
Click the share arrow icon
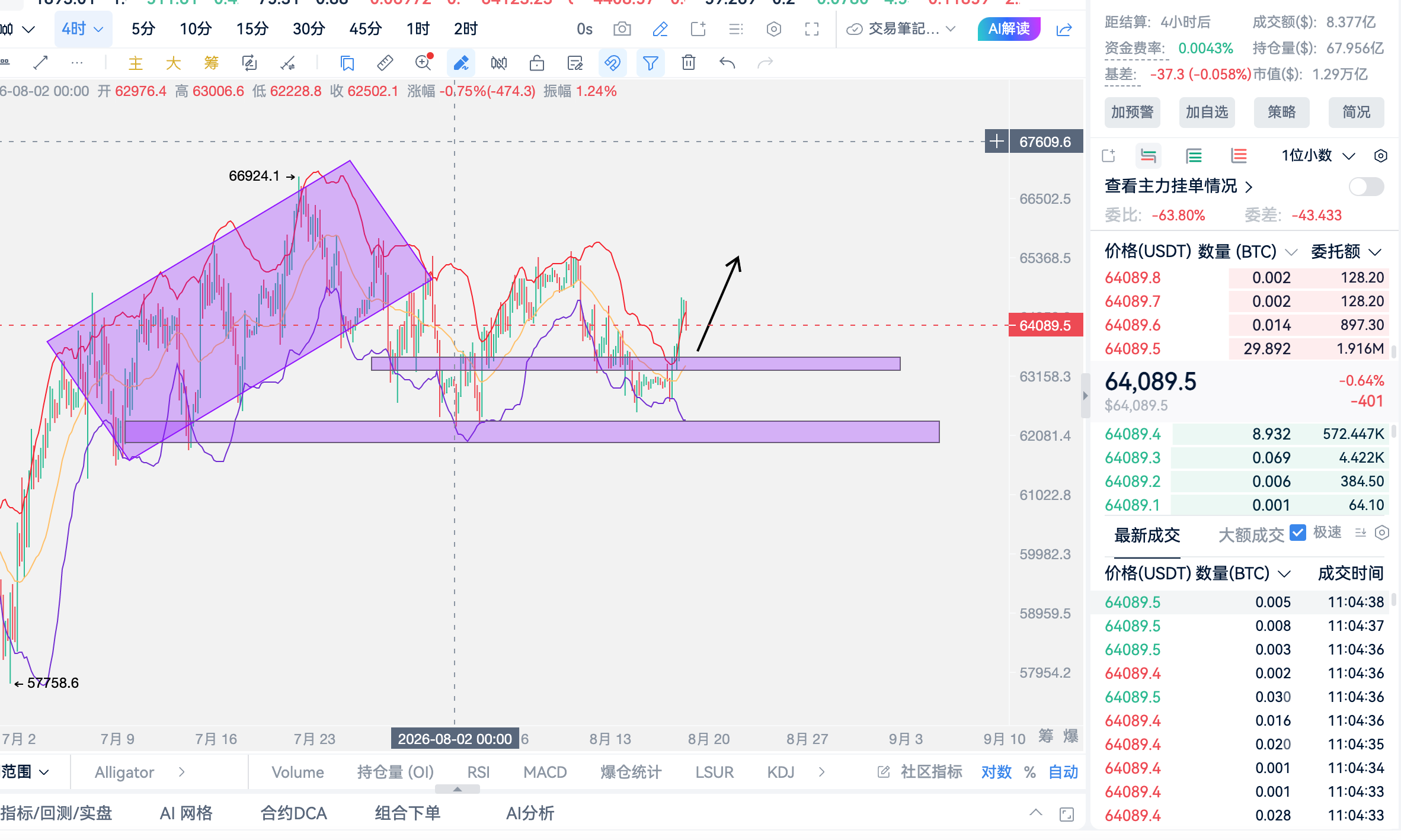pos(1064,29)
